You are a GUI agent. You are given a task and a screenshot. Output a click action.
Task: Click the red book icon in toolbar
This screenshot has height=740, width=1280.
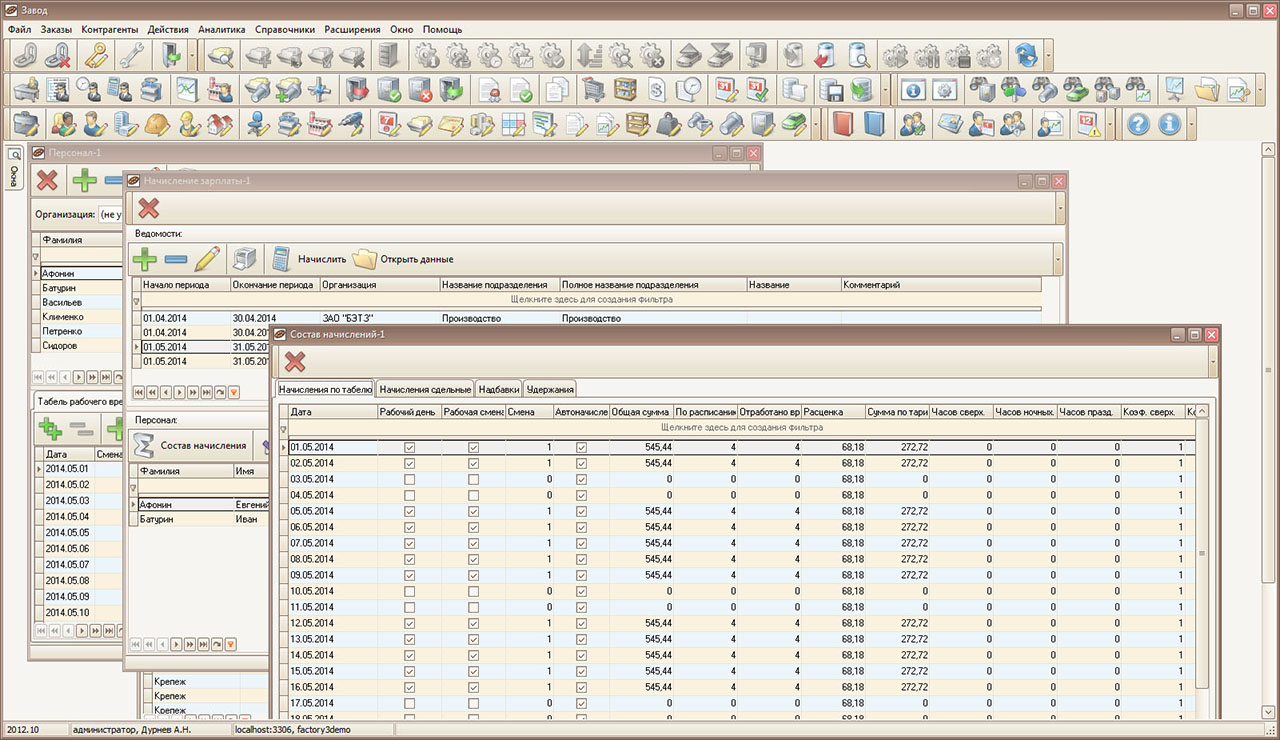844,124
